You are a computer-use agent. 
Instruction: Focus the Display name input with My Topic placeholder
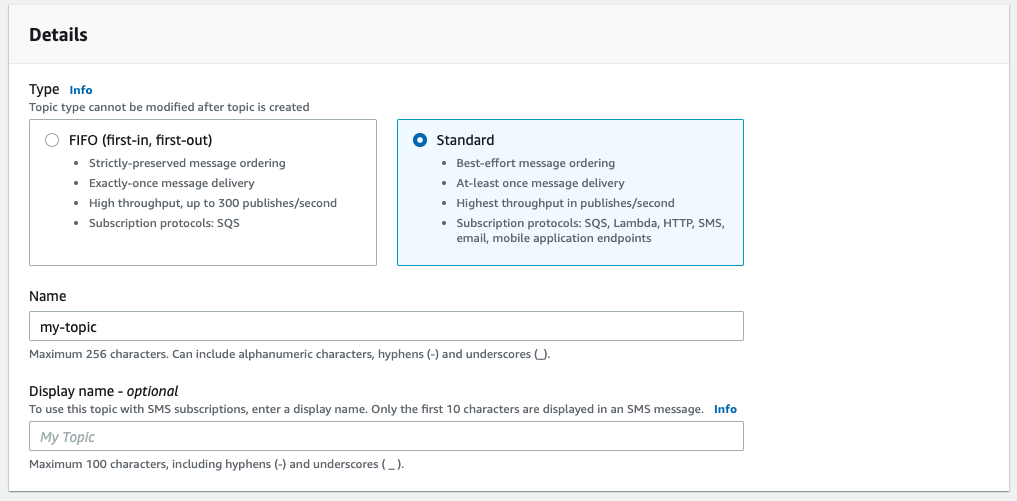click(386, 437)
